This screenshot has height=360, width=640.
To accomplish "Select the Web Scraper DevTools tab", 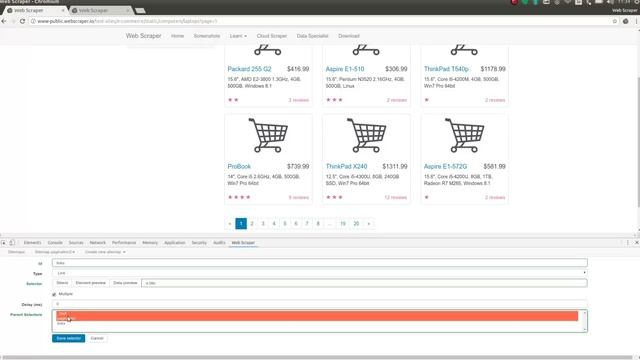I will tap(243, 242).
